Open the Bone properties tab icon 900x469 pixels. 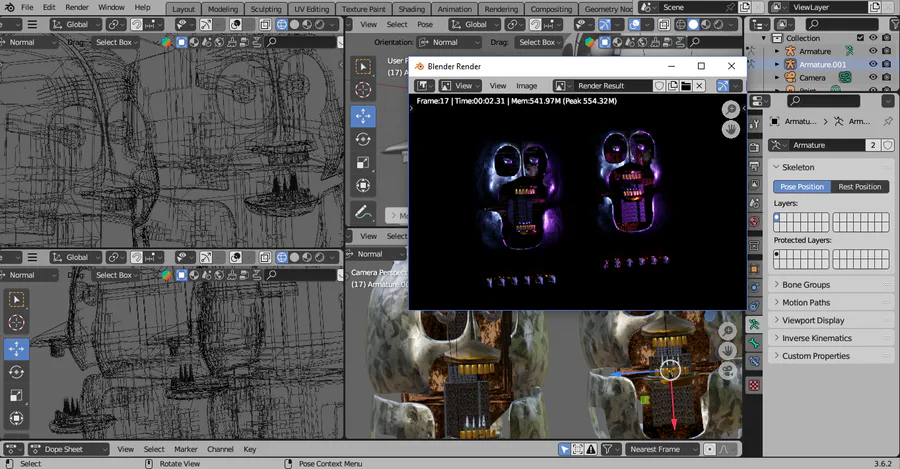coord(754,343)
